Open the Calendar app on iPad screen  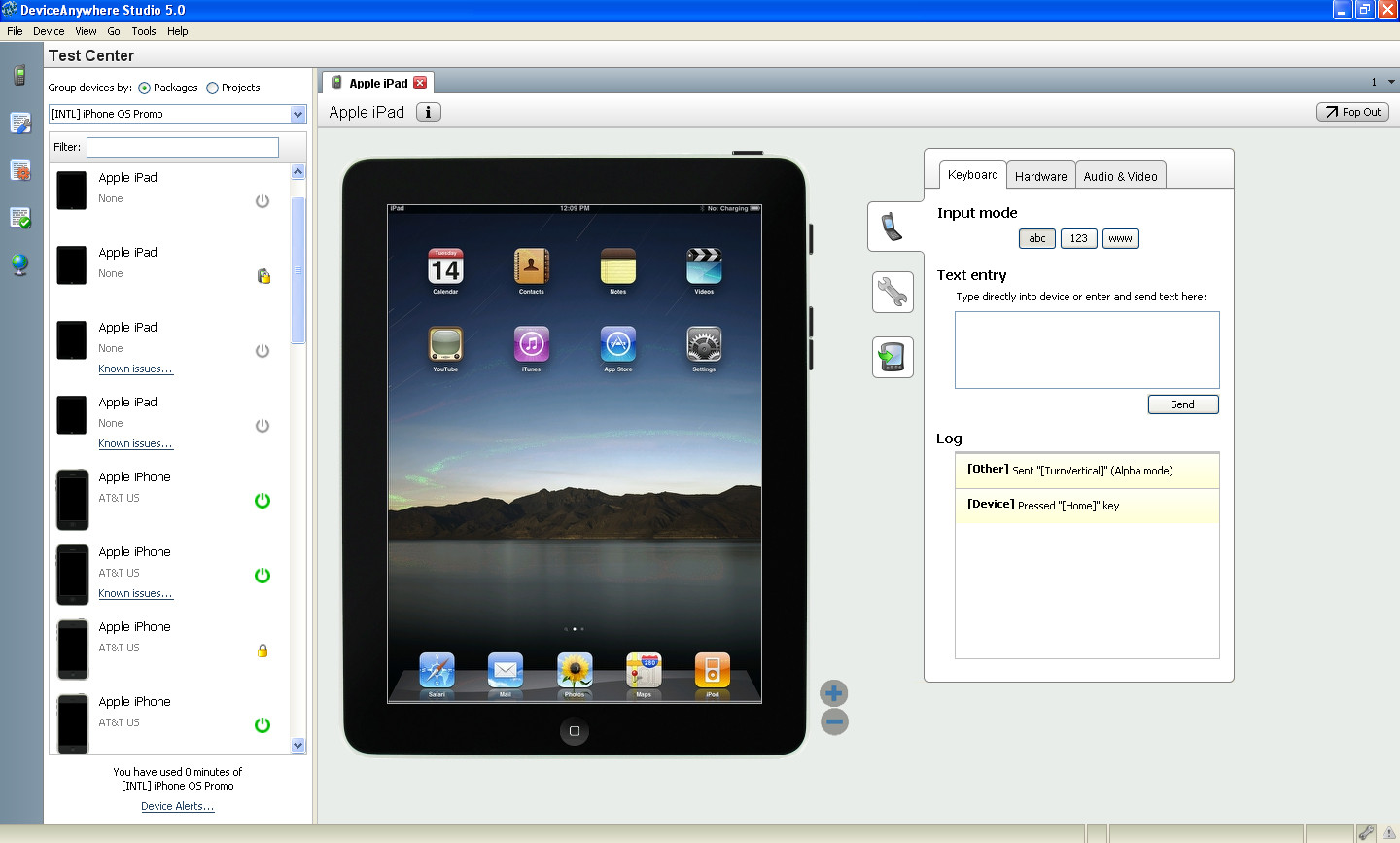445,265
